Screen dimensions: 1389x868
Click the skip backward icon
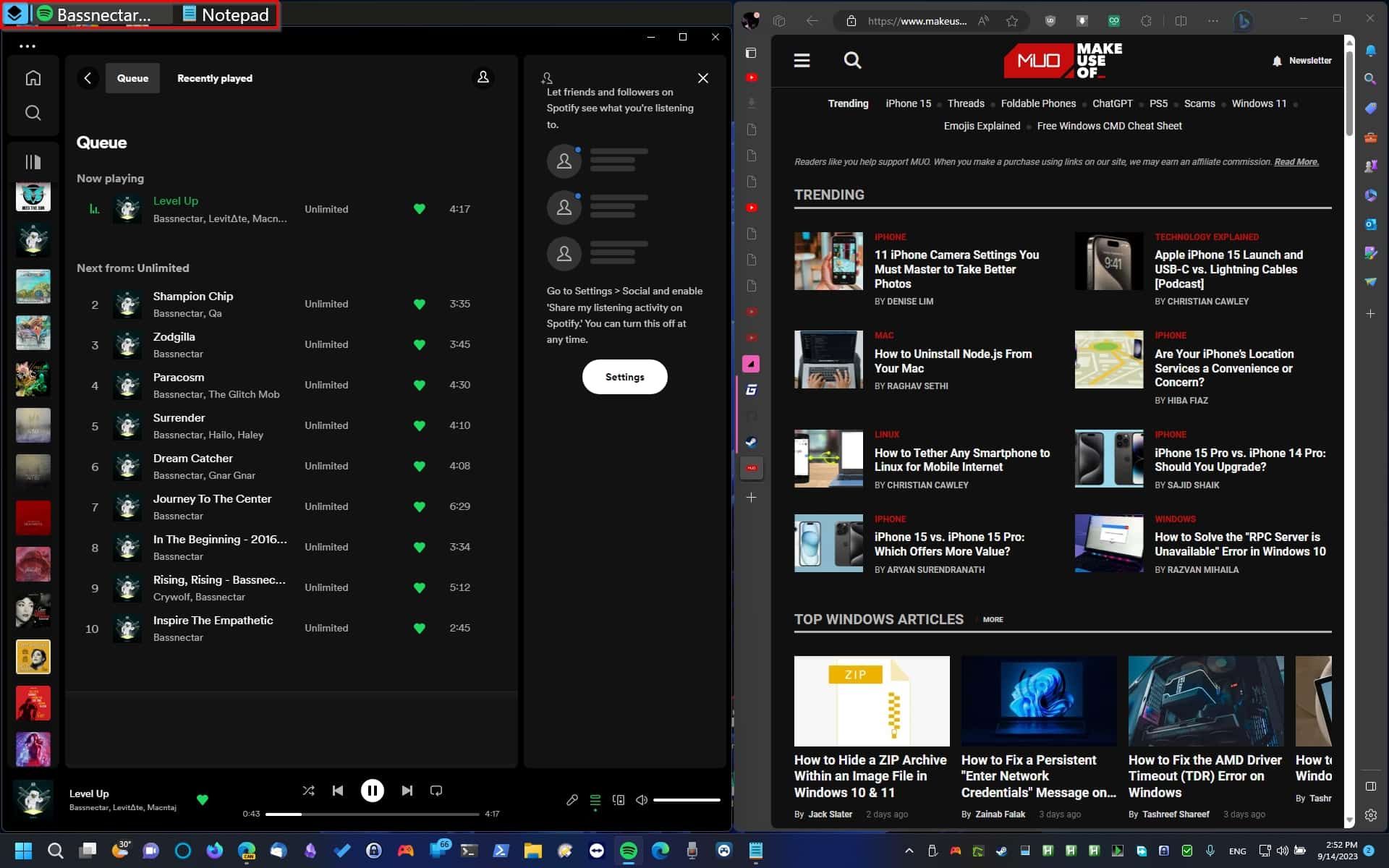pyautogui.click(x=338, y=791)
